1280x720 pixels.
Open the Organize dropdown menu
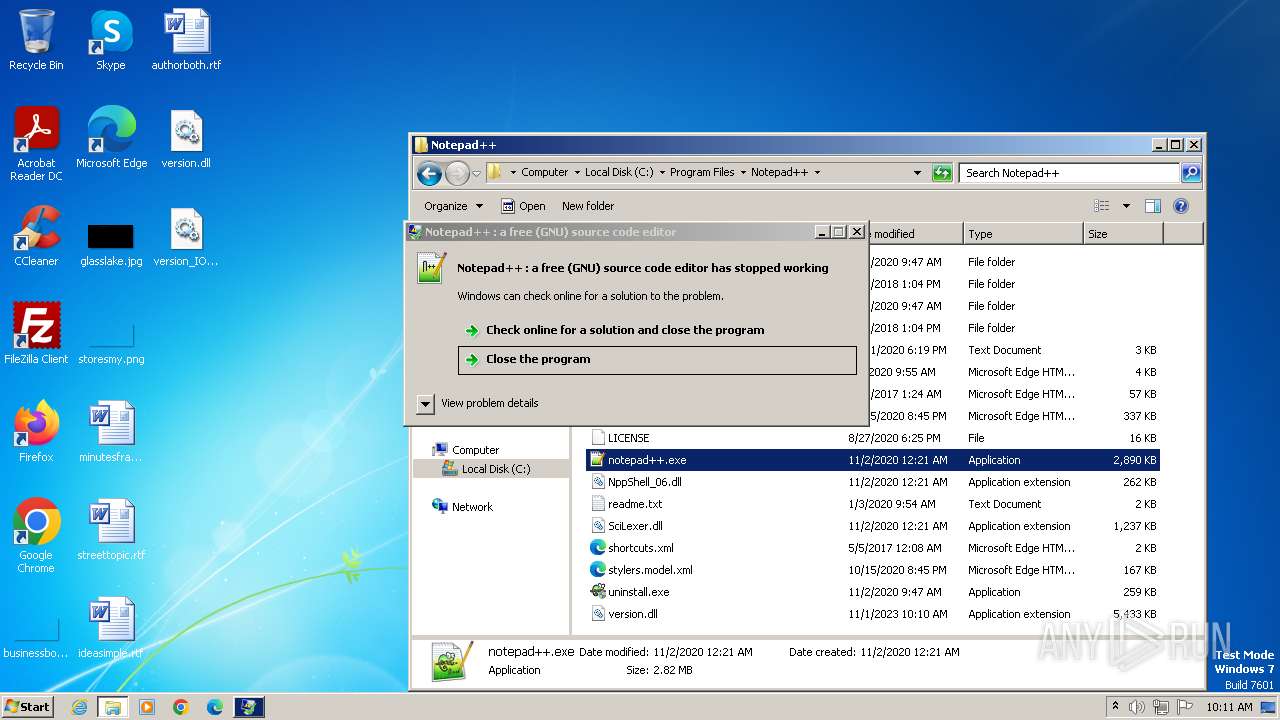[x=453, y=206]
